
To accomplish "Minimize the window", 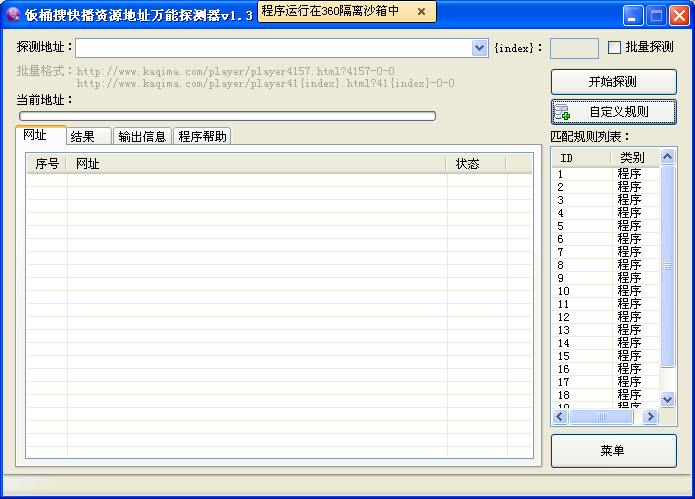I will pyautogui.click(x=633, y=16).
